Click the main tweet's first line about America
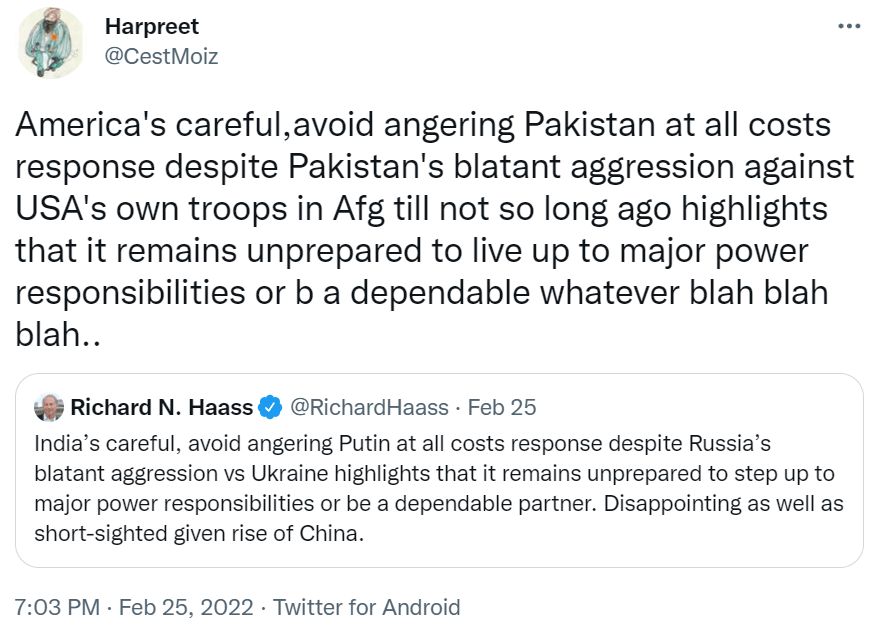 click(x=424, y=127)
